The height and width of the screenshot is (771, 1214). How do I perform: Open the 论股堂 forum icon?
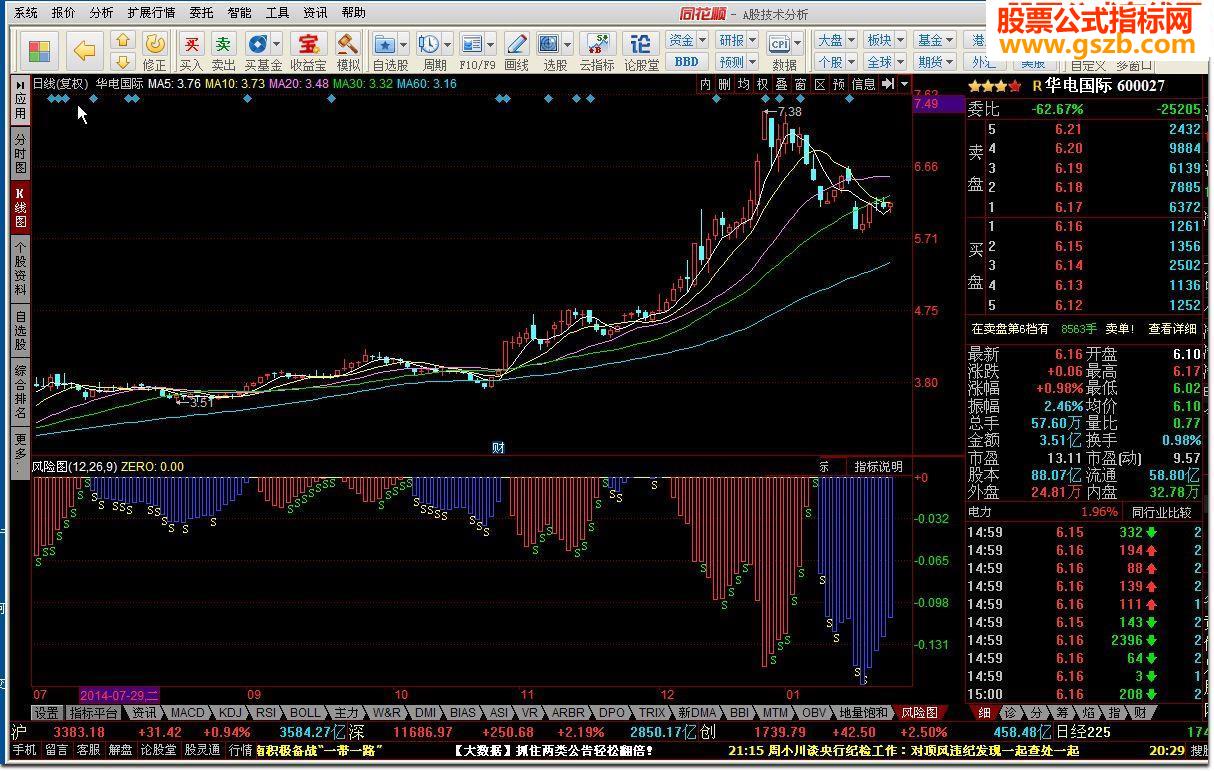point(641,51)
